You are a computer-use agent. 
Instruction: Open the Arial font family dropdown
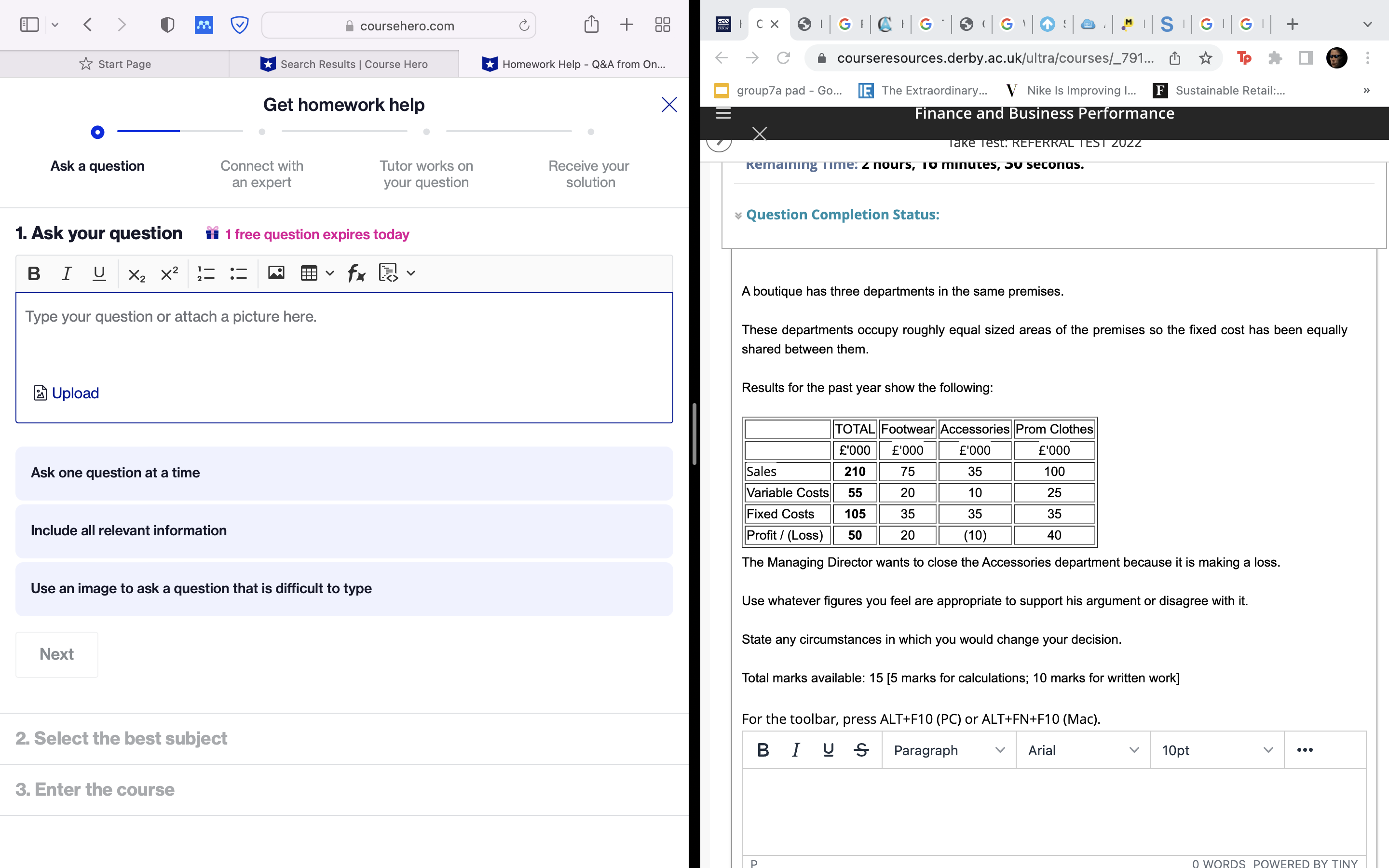1081,750
